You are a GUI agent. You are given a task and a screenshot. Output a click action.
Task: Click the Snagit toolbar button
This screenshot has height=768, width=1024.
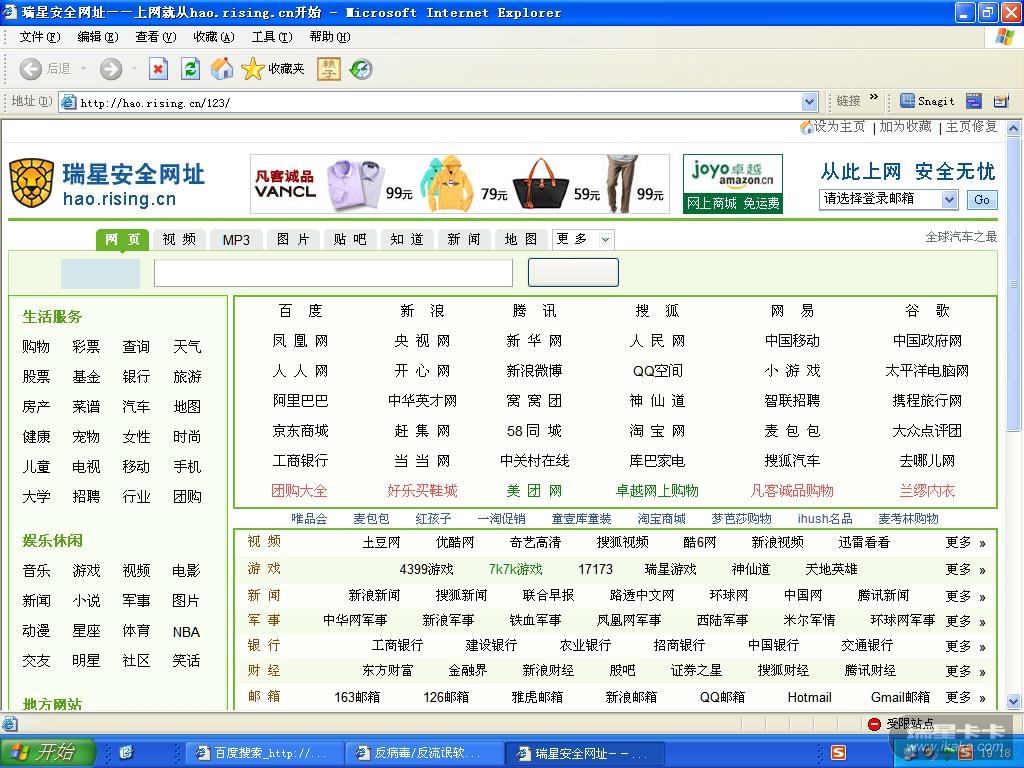[927, 101]
